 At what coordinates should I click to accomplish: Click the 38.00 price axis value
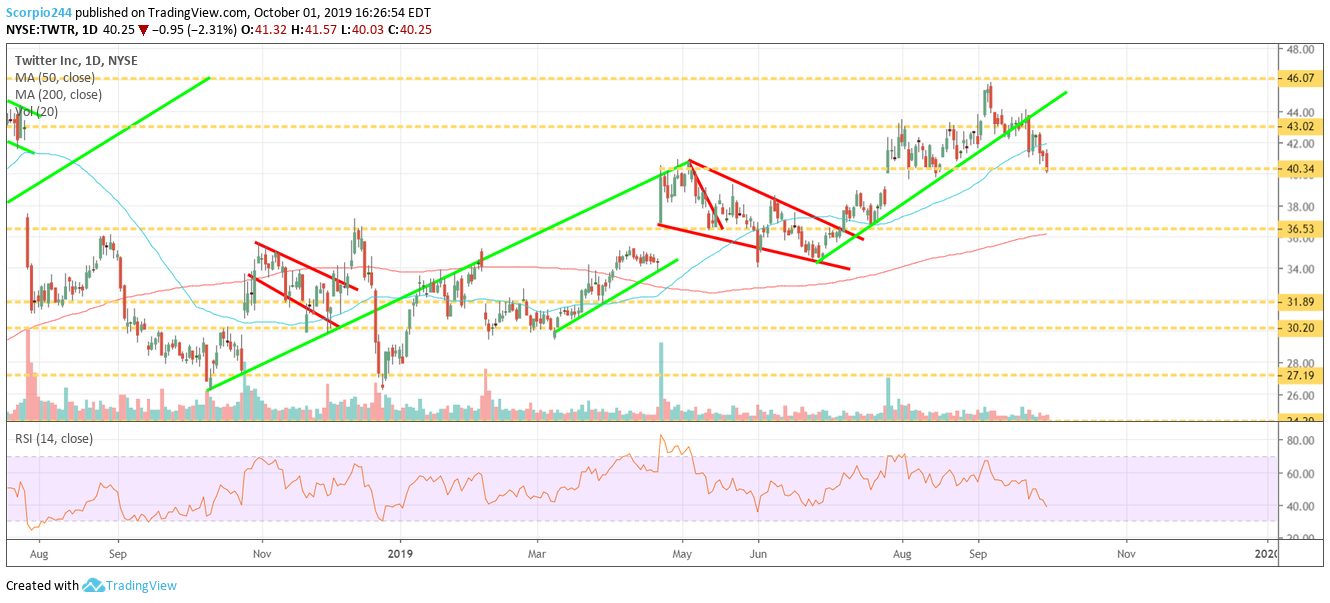pos(1300,206)
